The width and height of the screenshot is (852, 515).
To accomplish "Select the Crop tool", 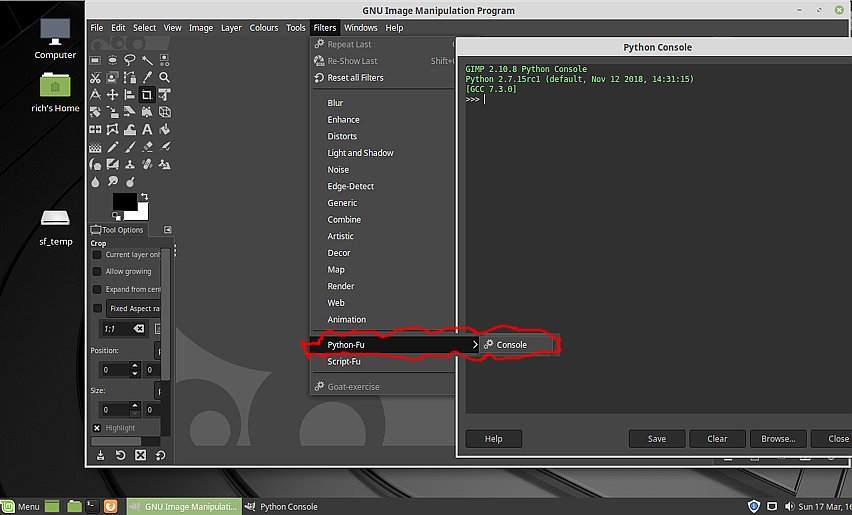I will point(147,95).
